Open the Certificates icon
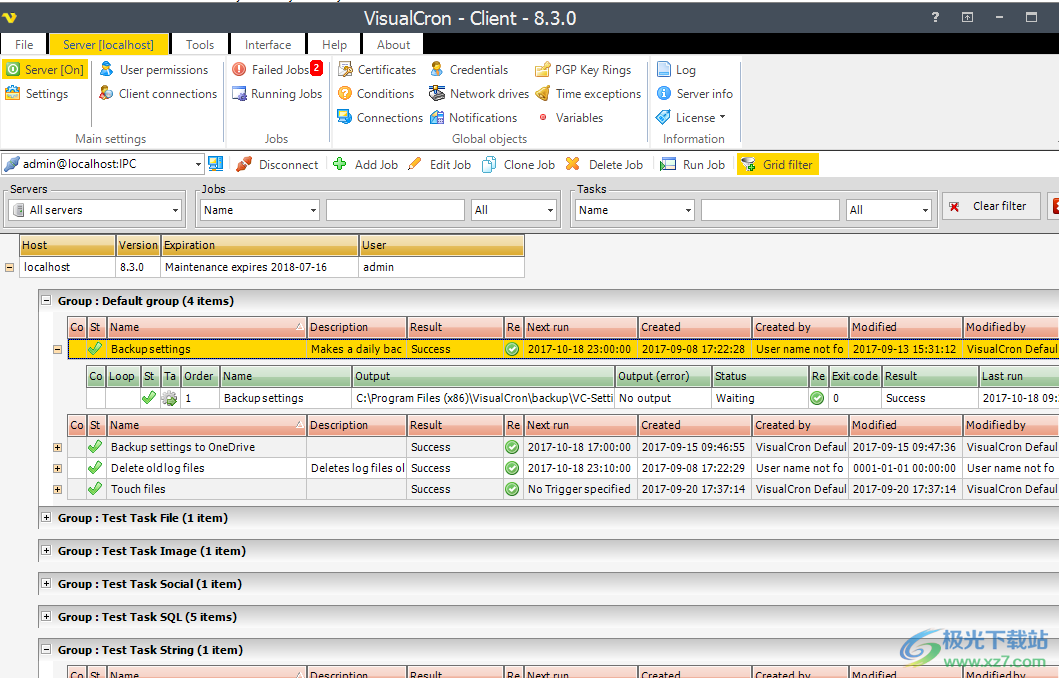The image size is (1059, 678). tap(345, 69)
